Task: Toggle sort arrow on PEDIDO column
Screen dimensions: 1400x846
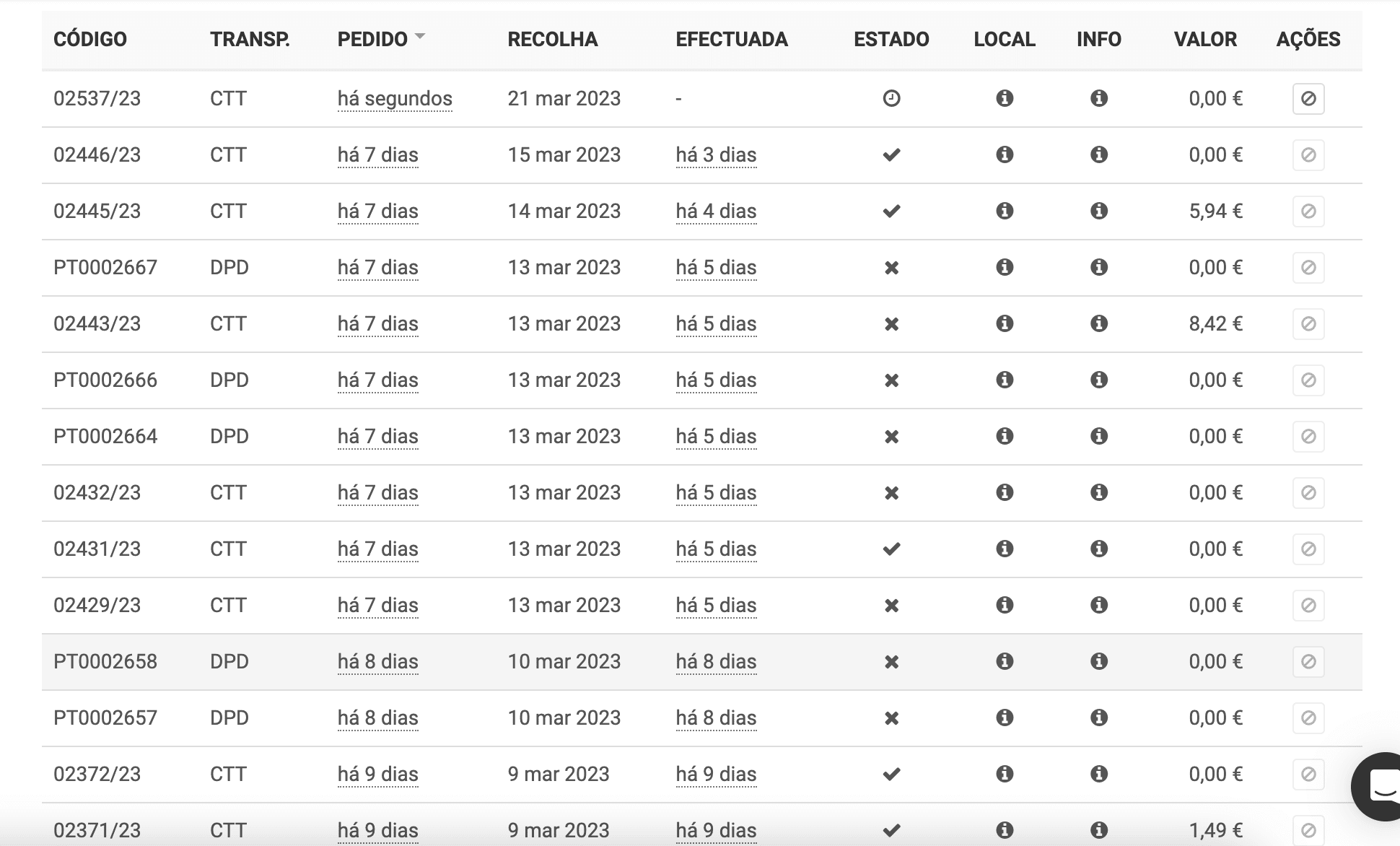Action: tap(420, 36)
